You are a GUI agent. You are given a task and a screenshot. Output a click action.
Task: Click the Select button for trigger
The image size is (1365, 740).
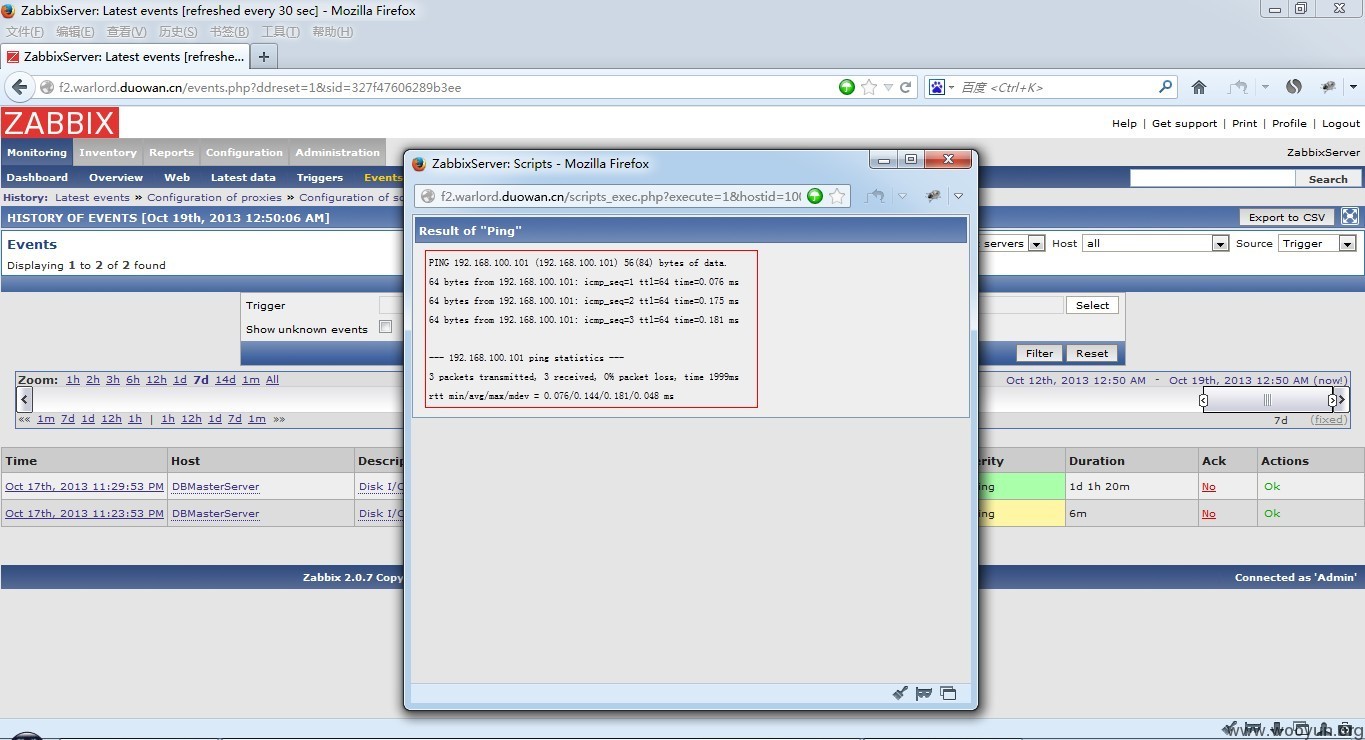1092,305
